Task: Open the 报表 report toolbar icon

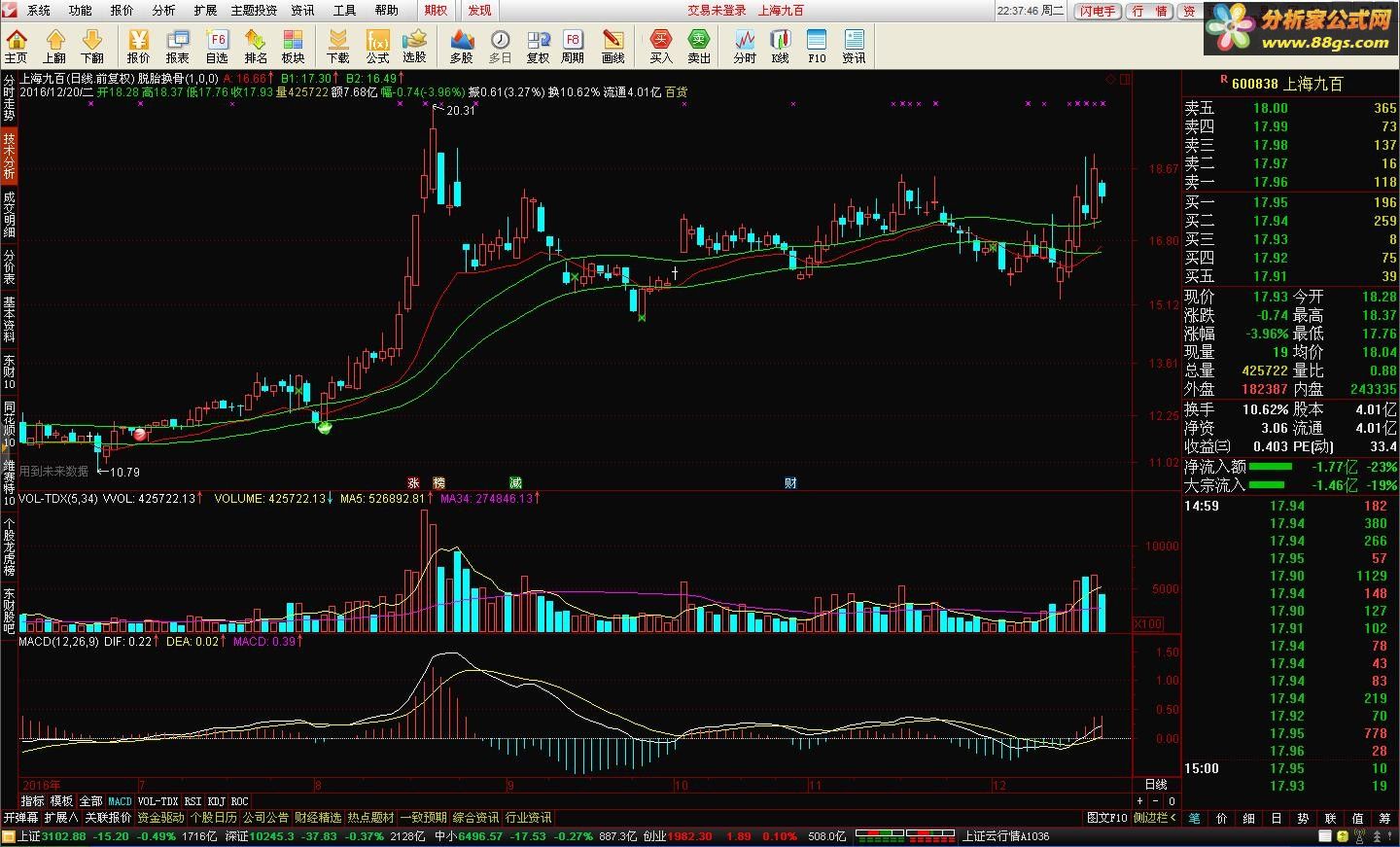Action: (x=178, y=46)
